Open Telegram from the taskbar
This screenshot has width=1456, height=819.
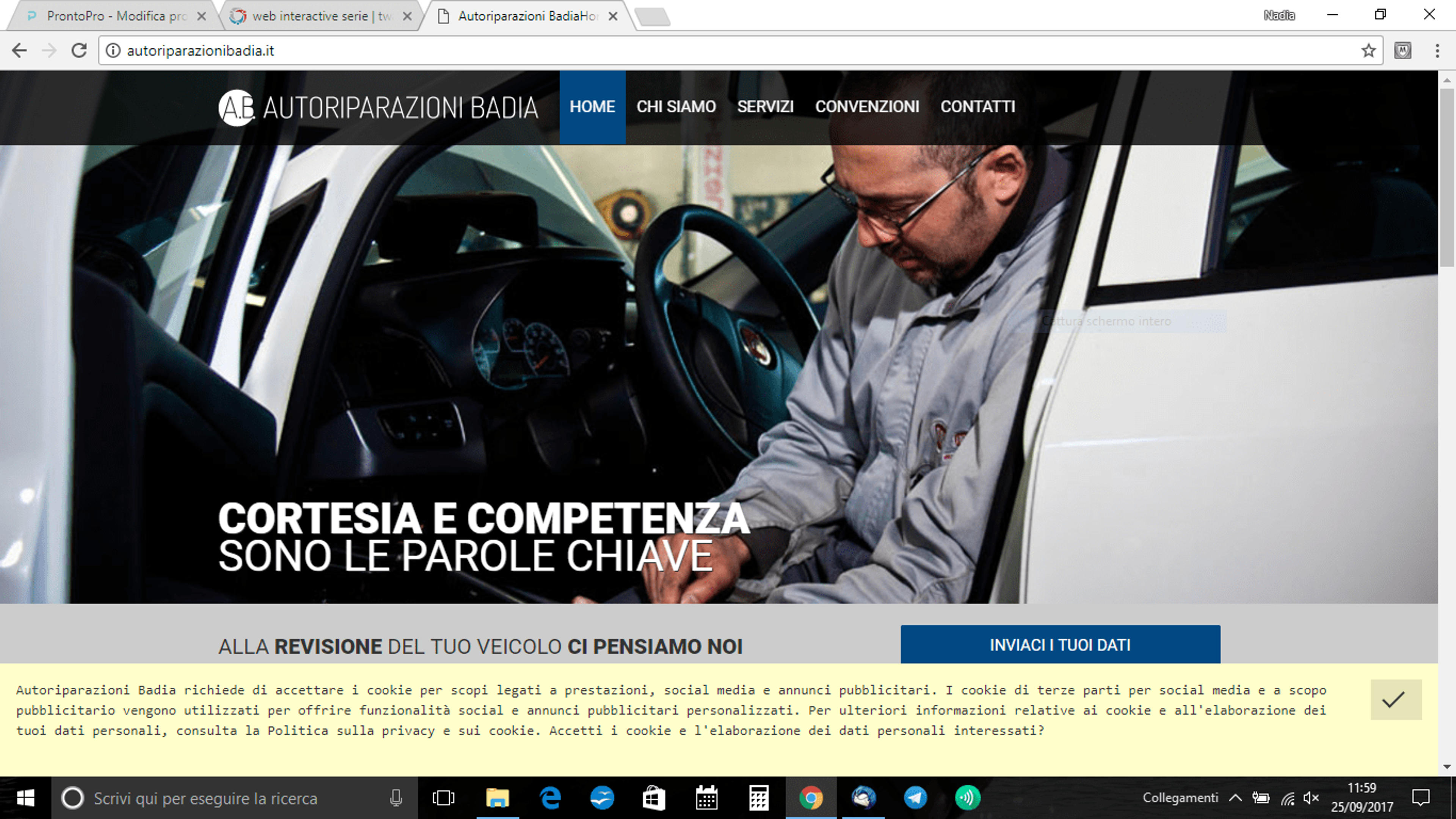point(915,797)
